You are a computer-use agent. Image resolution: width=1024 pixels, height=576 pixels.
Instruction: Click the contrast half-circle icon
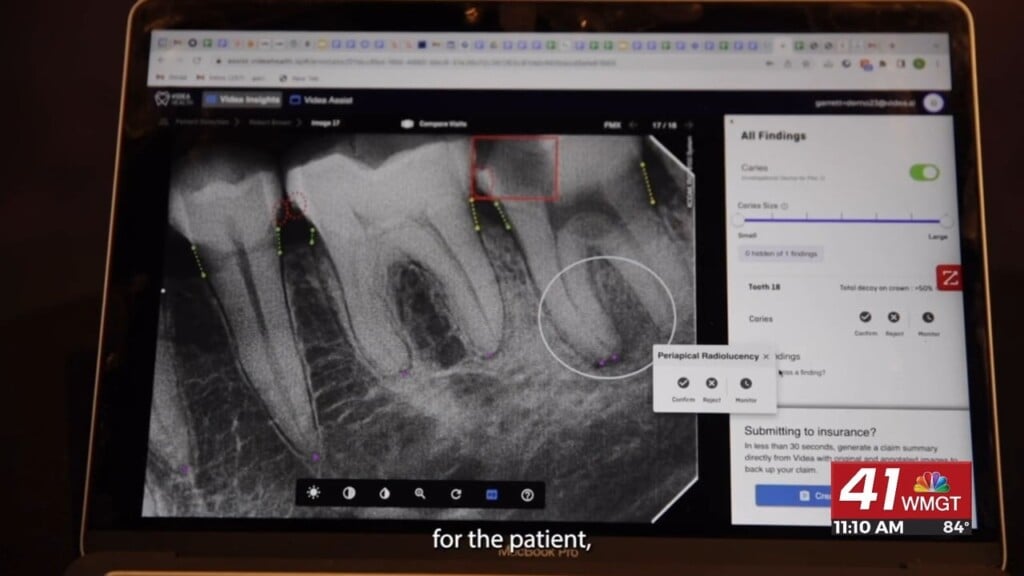pos(349,493)
